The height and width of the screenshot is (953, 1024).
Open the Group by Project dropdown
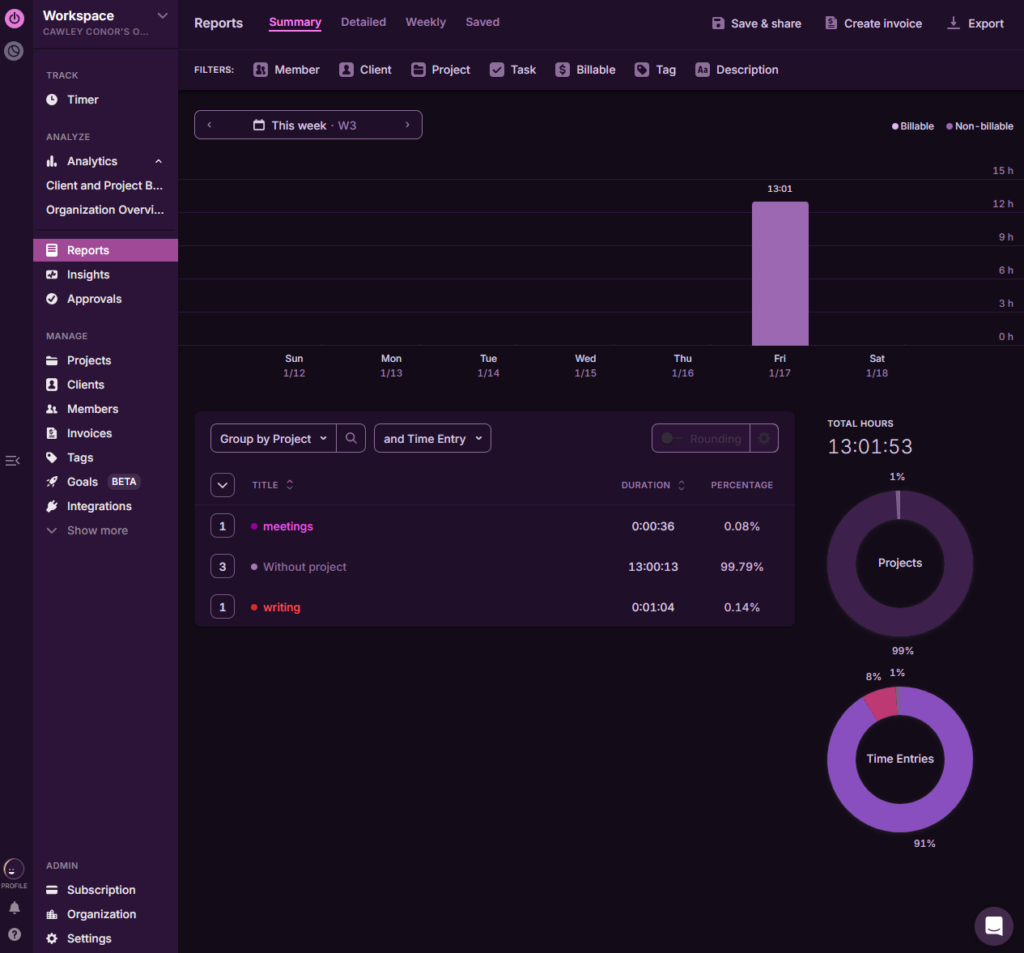(273, 438)
